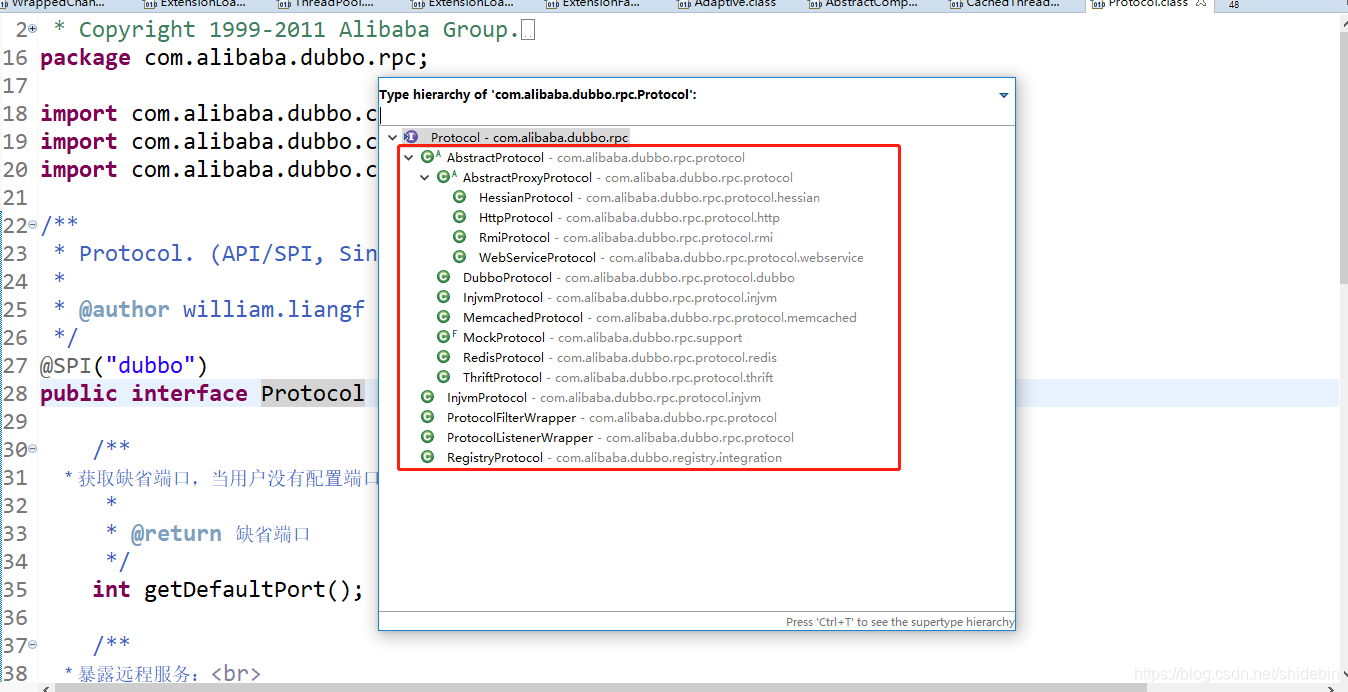Click the ProtocolFilterWrapper class icon
Image resolution: width=1348 pixels, height=692 pixels.
(x=427, y=417)
